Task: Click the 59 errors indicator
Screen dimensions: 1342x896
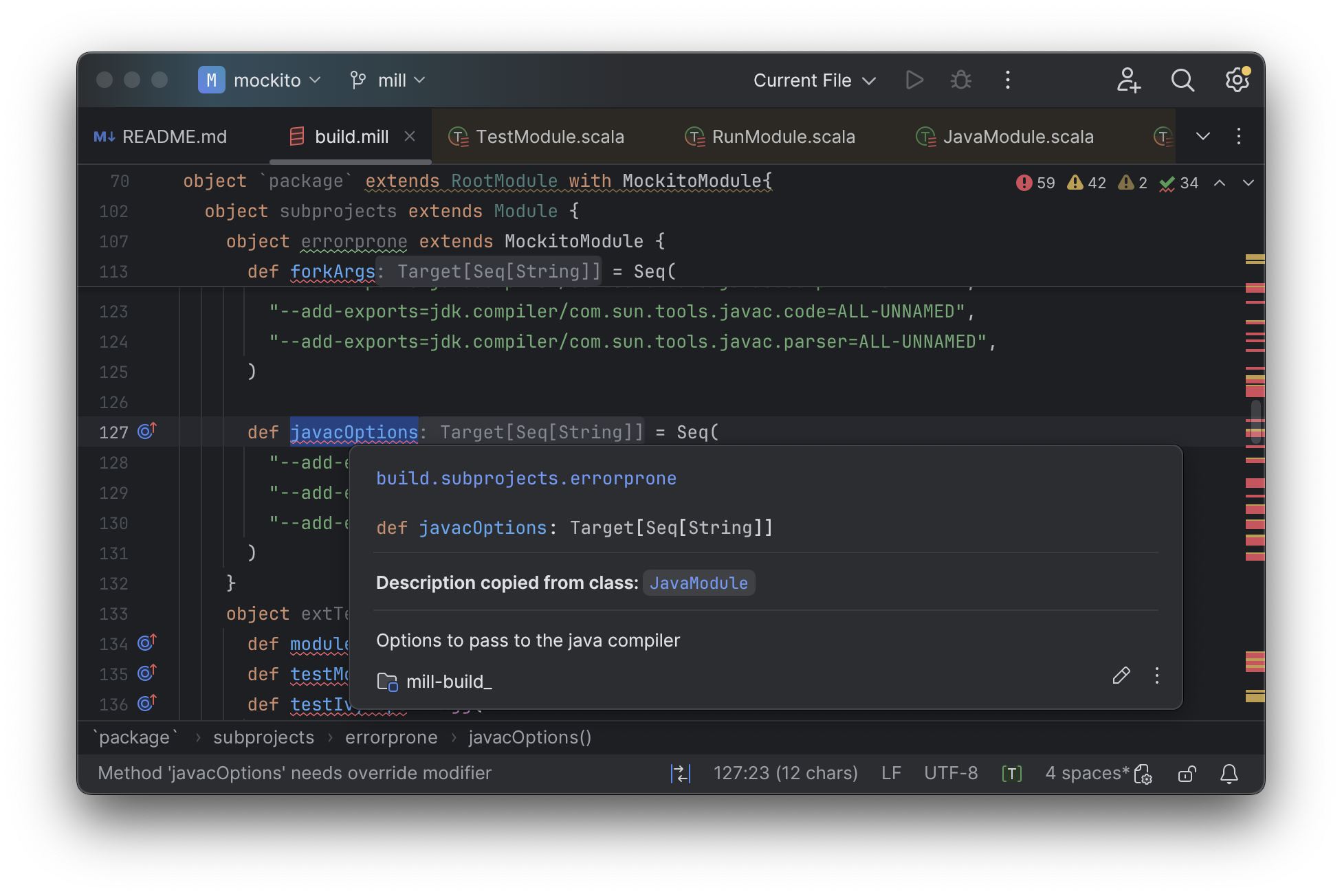Action: 1034,182
